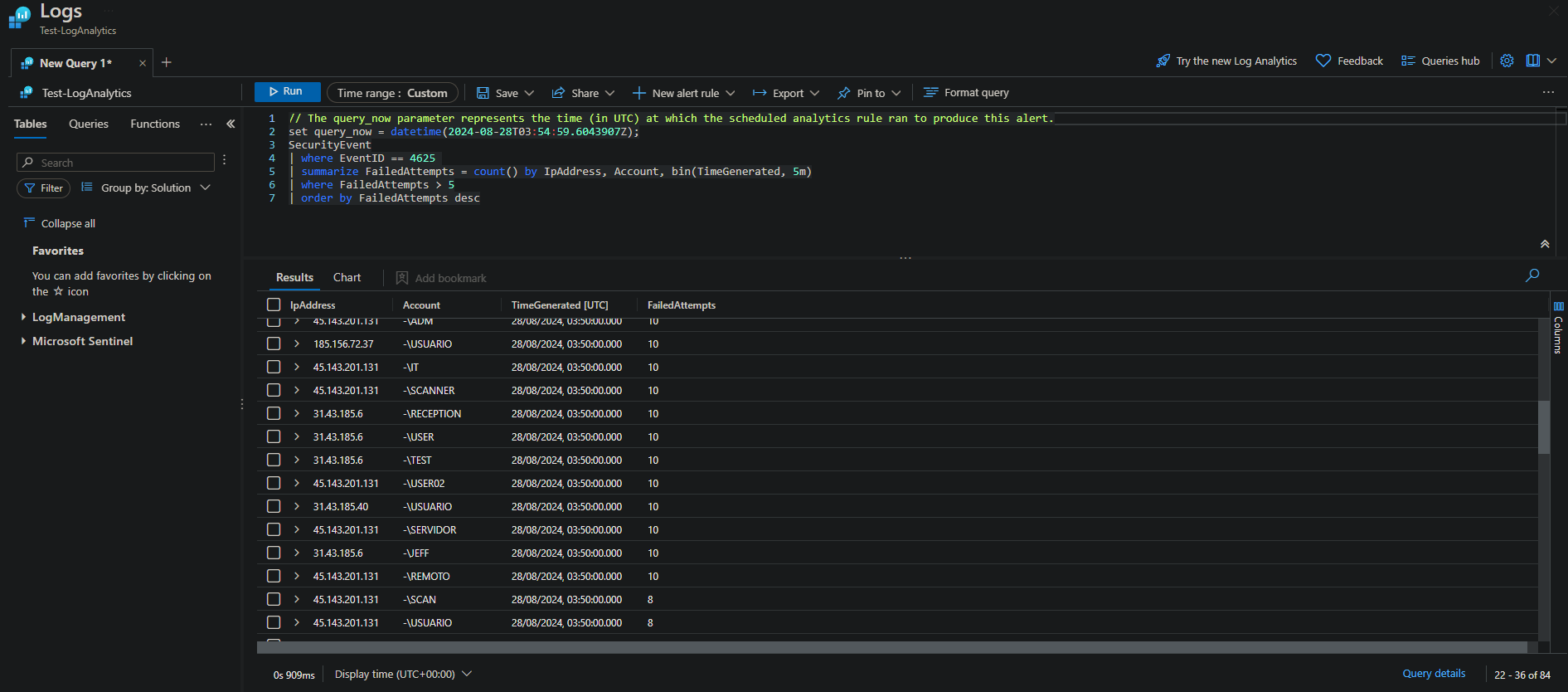Open the Export dropdown arrow

point(814,93)
